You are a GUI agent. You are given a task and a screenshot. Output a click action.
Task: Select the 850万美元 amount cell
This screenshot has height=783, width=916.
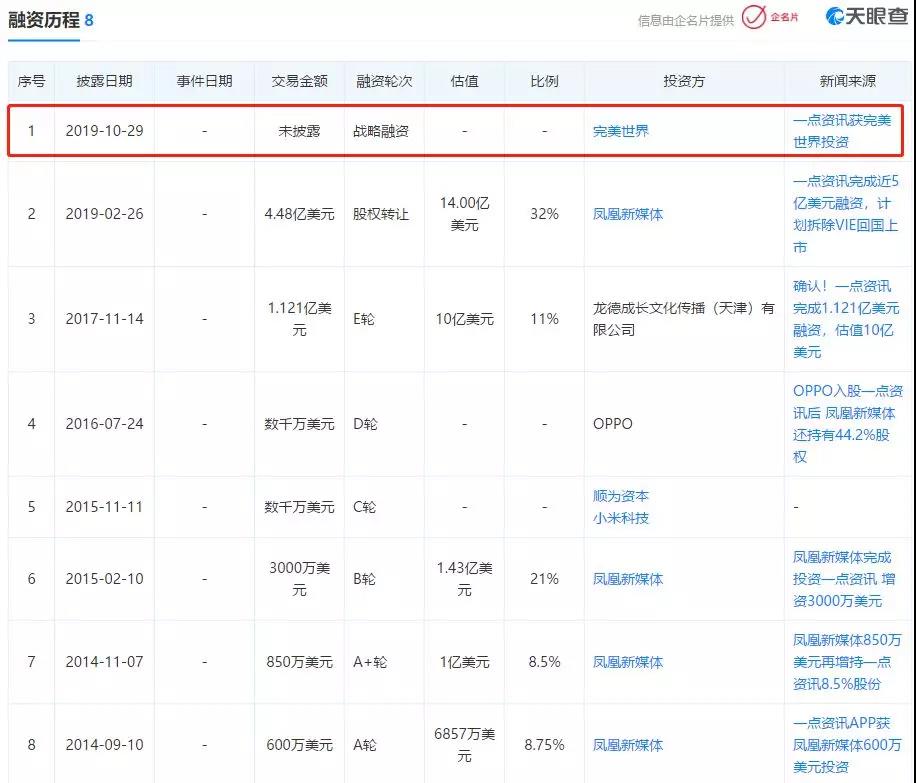pos(299,661)
